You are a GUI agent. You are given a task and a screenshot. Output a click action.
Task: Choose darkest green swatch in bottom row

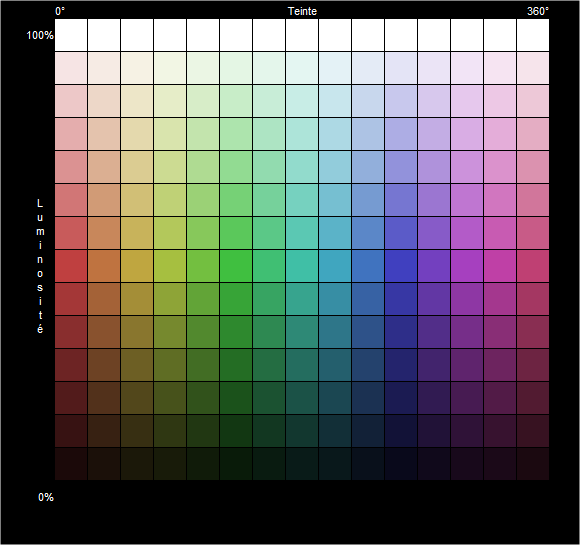[236, 464]
